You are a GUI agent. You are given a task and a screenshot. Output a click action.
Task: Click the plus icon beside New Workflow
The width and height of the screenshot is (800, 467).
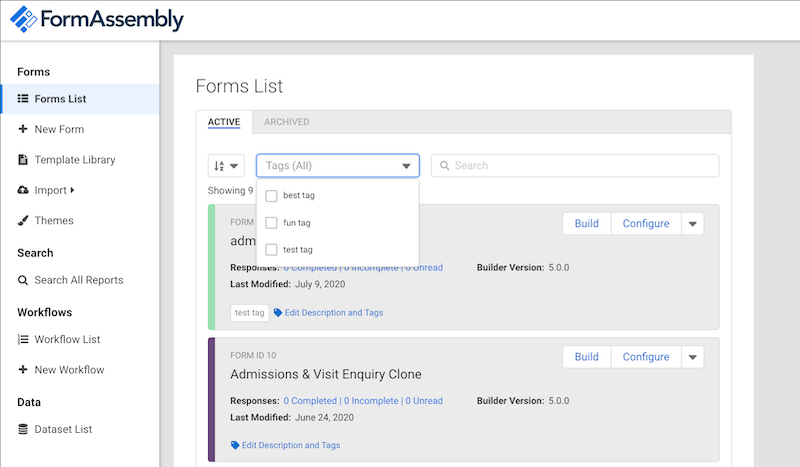pos(22,370)
